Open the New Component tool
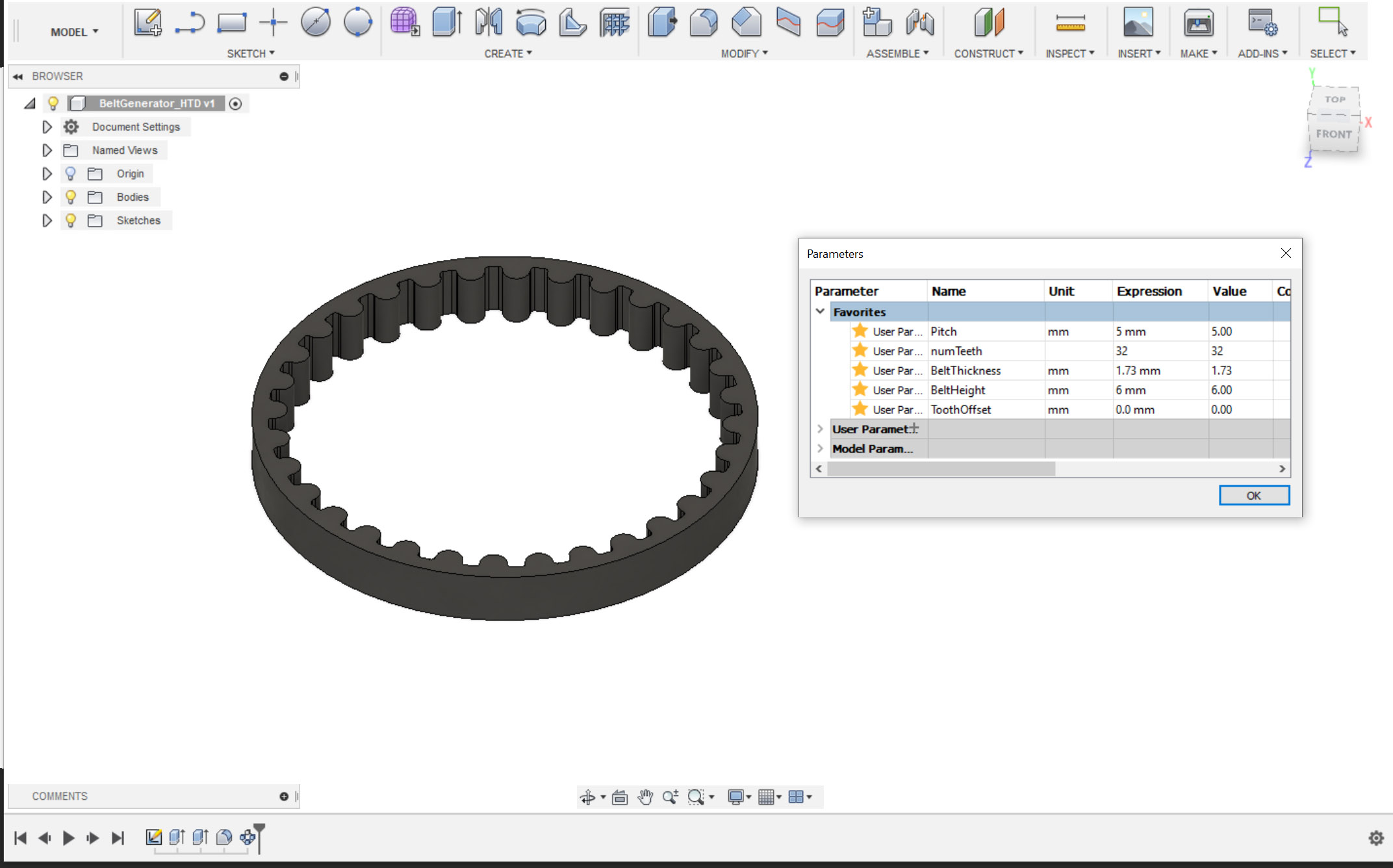The width and height of the screenshot is (1393, 868). tap(876, 23)
